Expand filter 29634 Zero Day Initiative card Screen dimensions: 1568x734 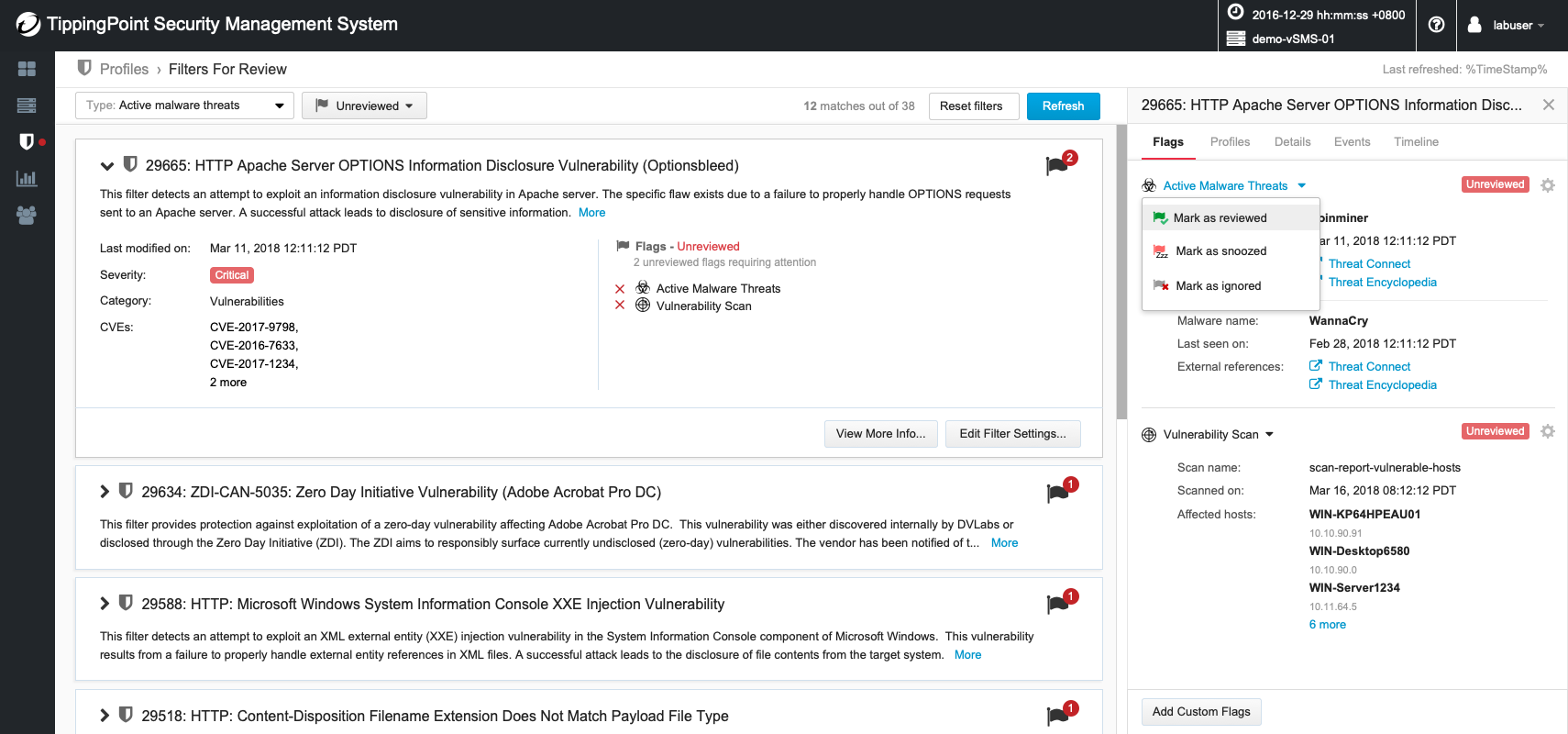(x=105, y=492)
